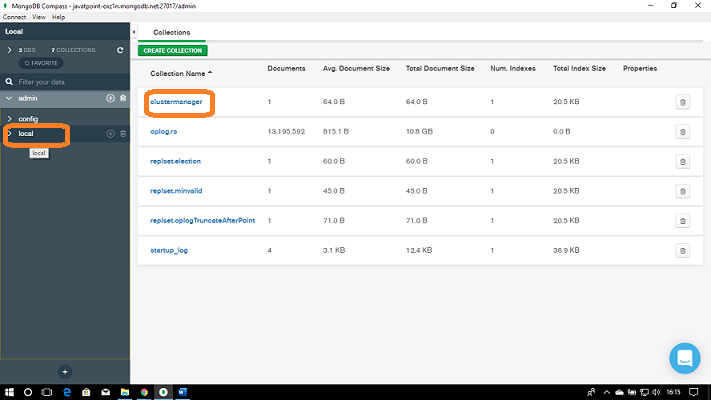The image size is (711, 400).
Task: Expand the DBs summary chevron
Action: pyautogui.click(x=9, y=50)
